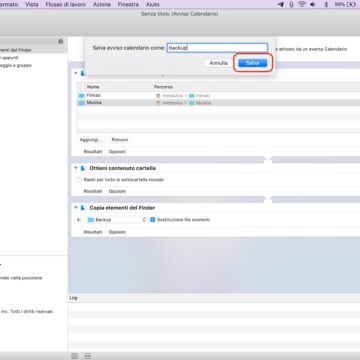The height and width of the screenshot is (360, 360).
Task: Open the Flusso di lavoro menu
Action: [66, 4]
